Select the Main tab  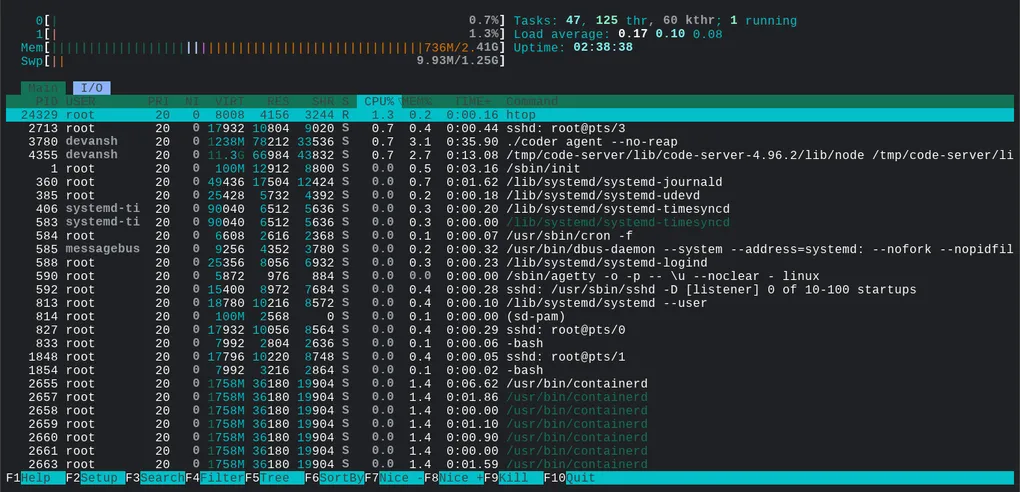(x=43, y=88)
